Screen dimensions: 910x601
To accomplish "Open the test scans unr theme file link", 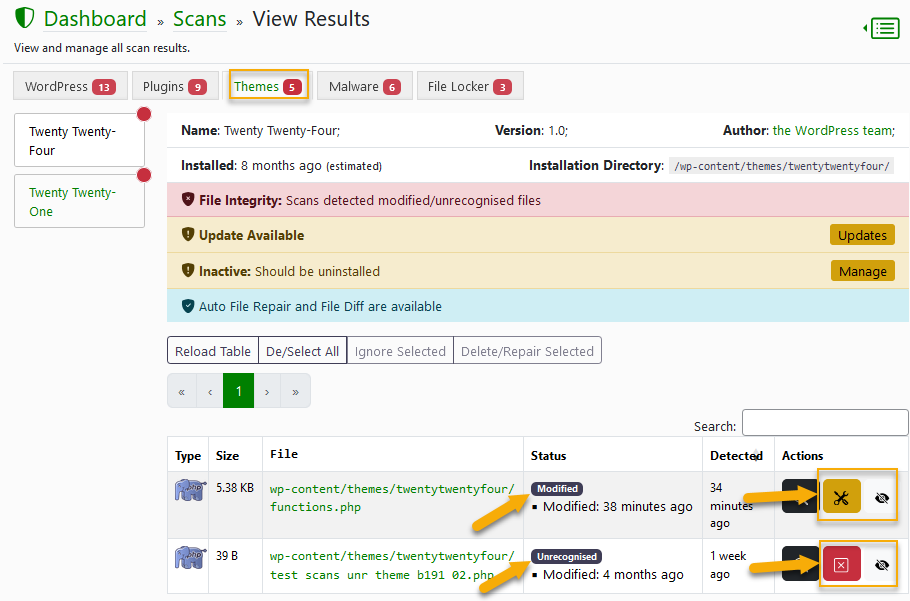I will [x=392, y=565].
